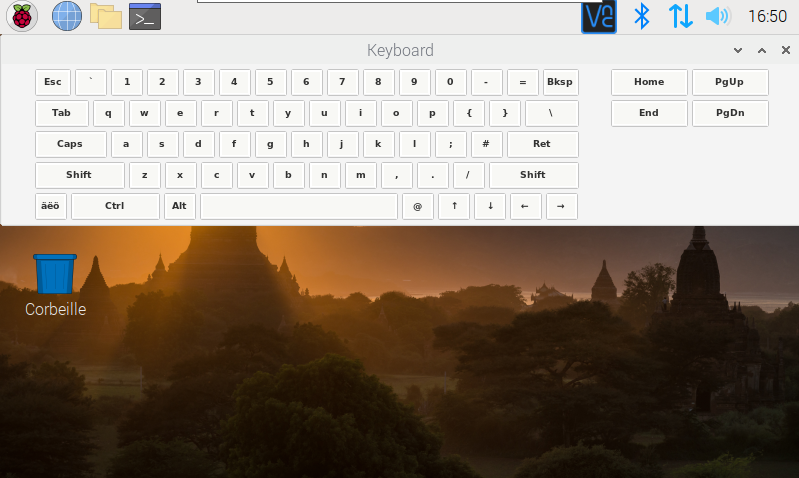Tap the down arrow key
This screenshot has height=478, width=799.
[490, 206]
